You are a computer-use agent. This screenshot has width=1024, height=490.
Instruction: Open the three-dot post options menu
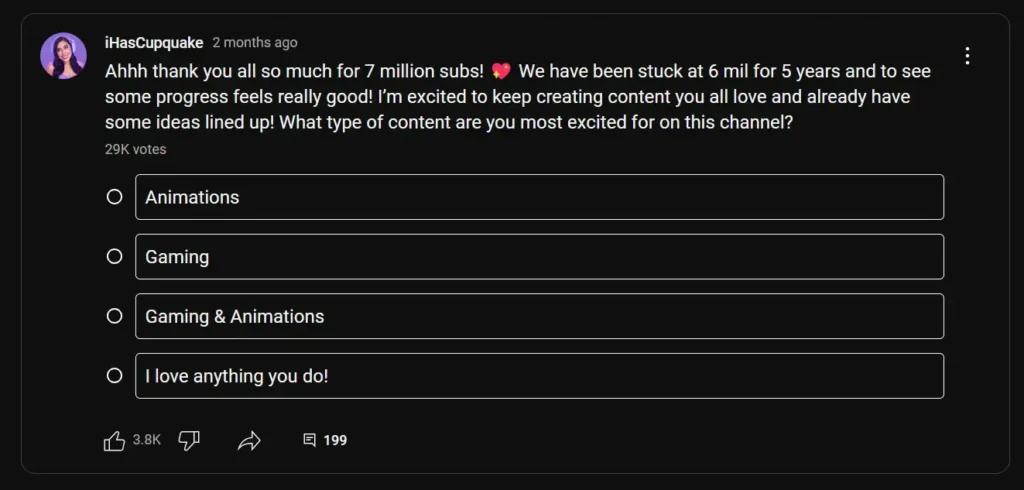pyautogui.click(x=967, y=56)
